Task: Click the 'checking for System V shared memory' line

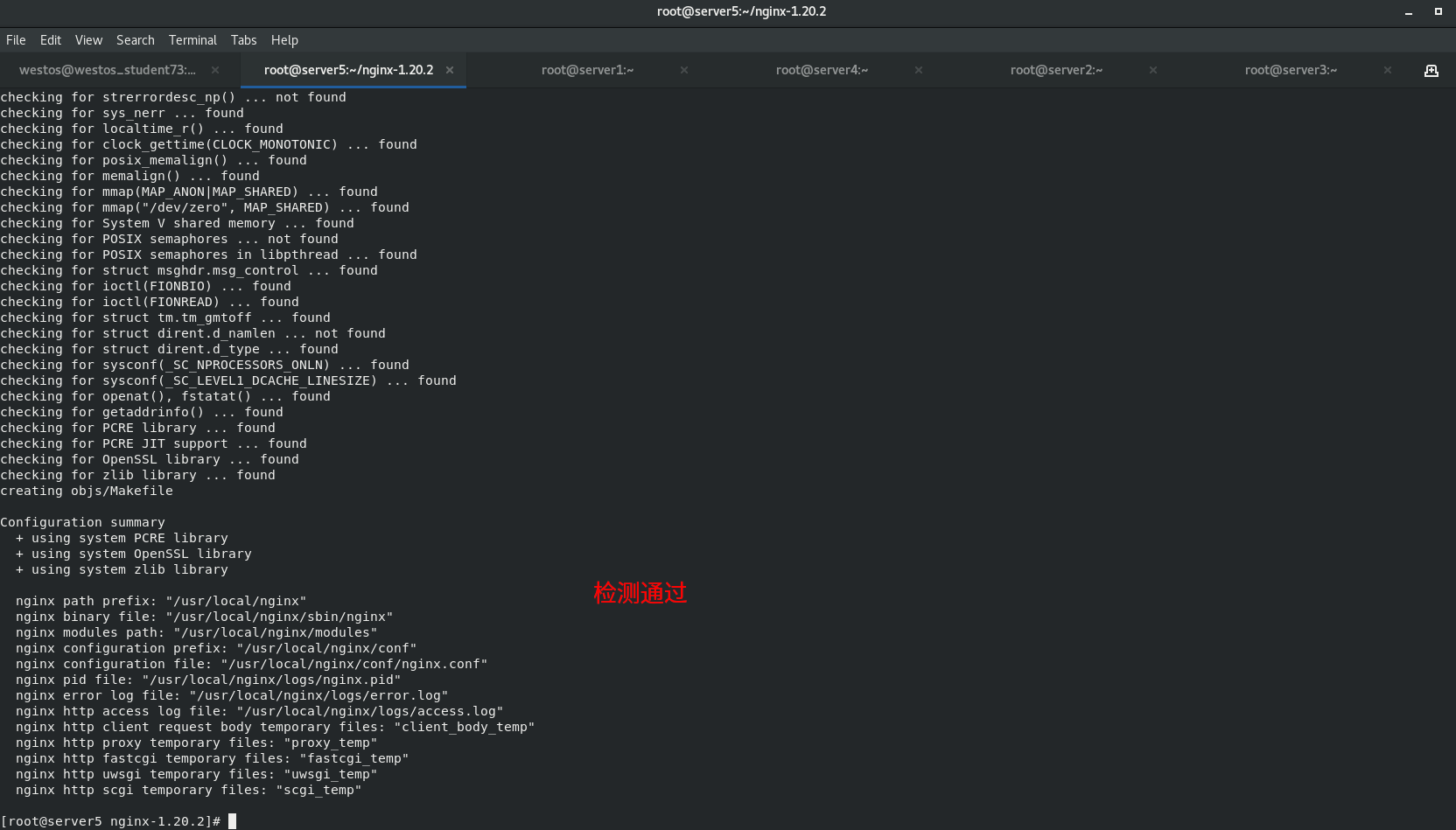Action: (177, 223)
